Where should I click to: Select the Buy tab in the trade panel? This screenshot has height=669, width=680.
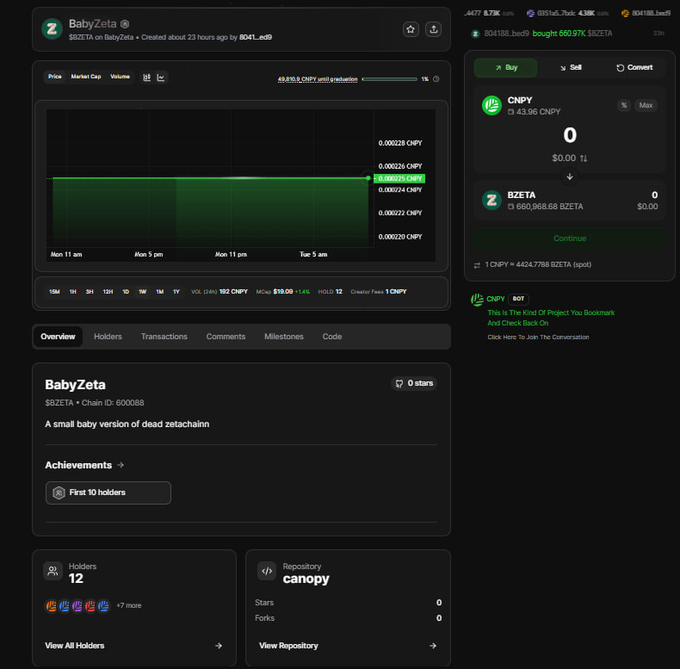(x=506, y=68)
